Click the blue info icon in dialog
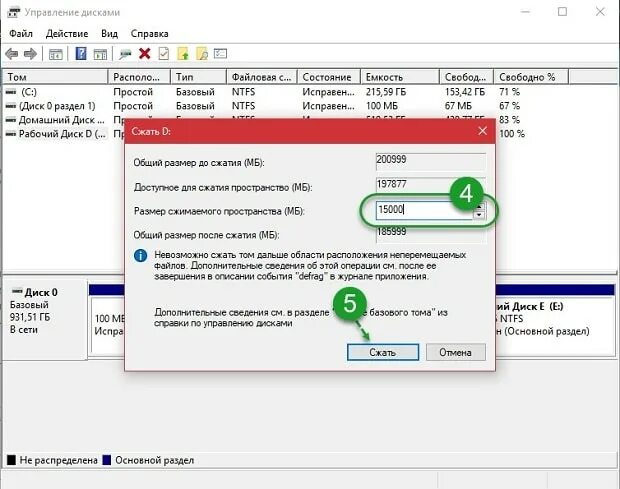The image size is (620, 489). coord(140,256)
